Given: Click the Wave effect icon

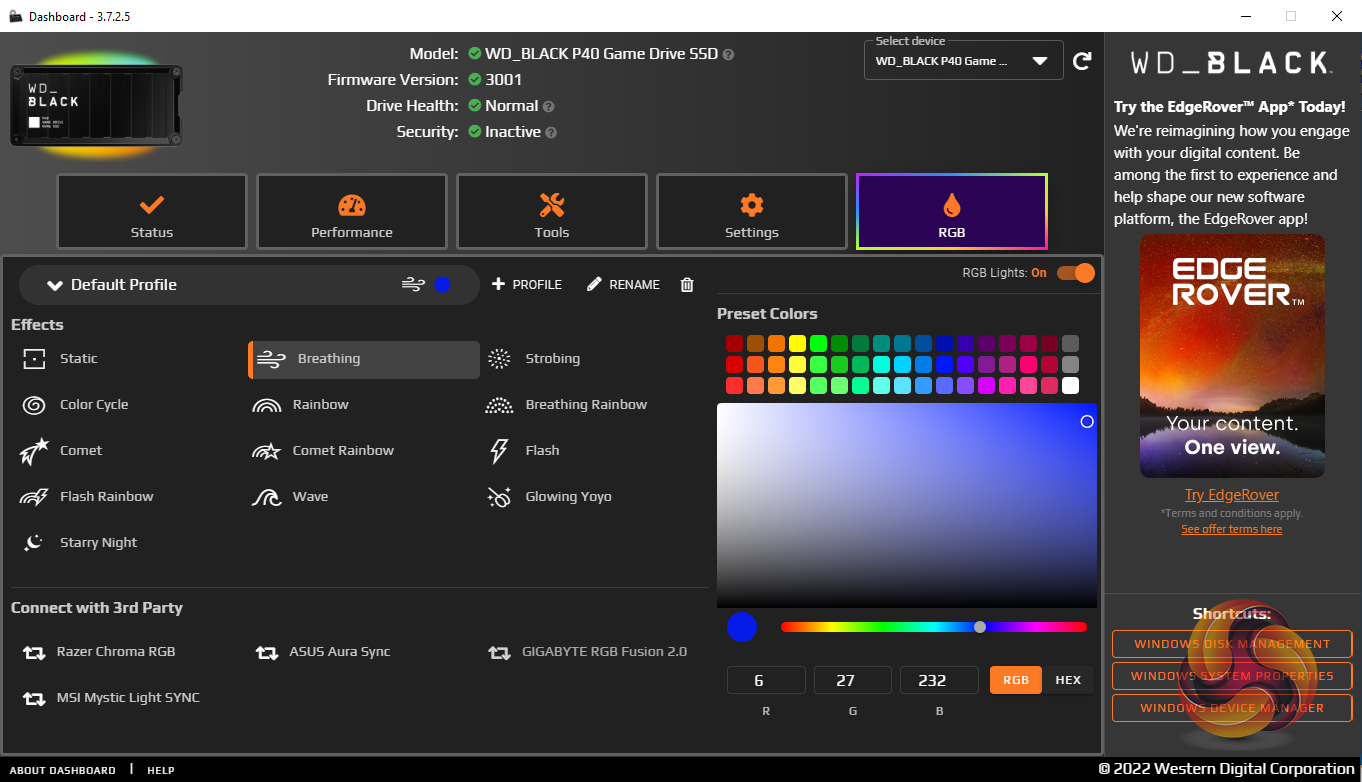Looking at the screenshot, I should pyautogui.click(x=266, y=497).
